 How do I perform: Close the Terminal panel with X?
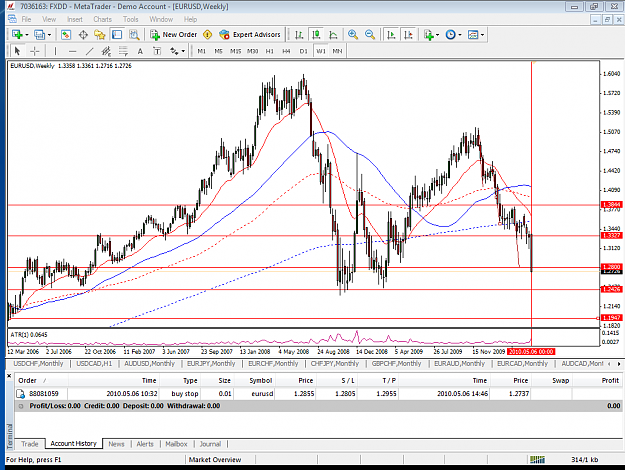(x=9, y=376)
